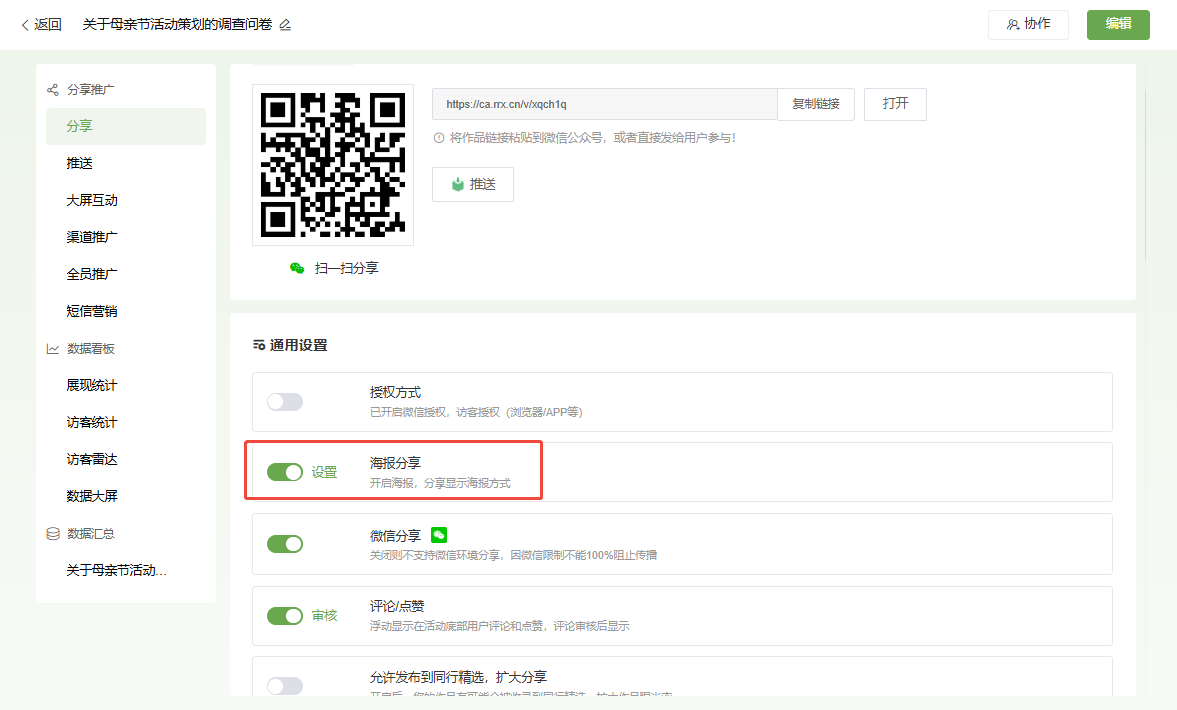Viewport: 1177px width, 710px height.
Task: Click the 设置 link next to 海报分享
Action: pyautogui.click(x=324, y=472)
